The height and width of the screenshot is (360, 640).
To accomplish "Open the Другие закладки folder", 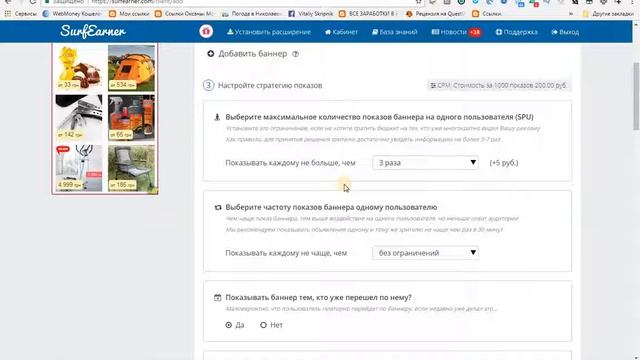I will (609, 13).
